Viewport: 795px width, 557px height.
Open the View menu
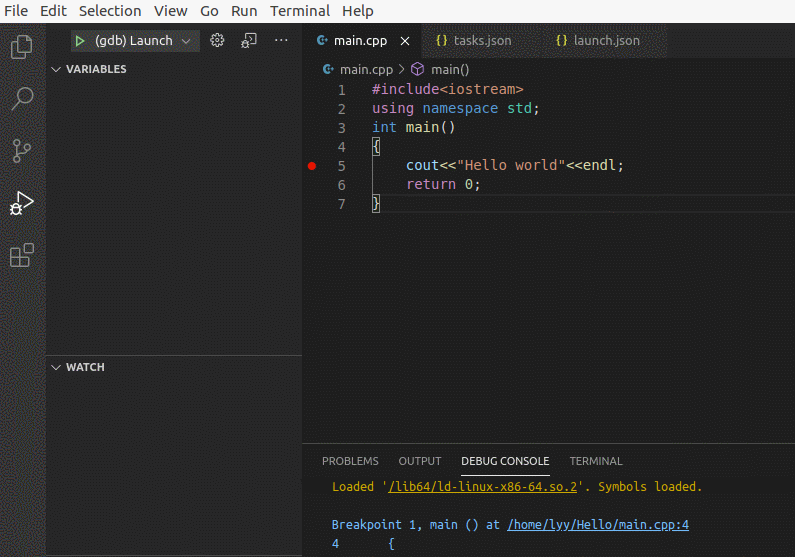click(170, 11)
